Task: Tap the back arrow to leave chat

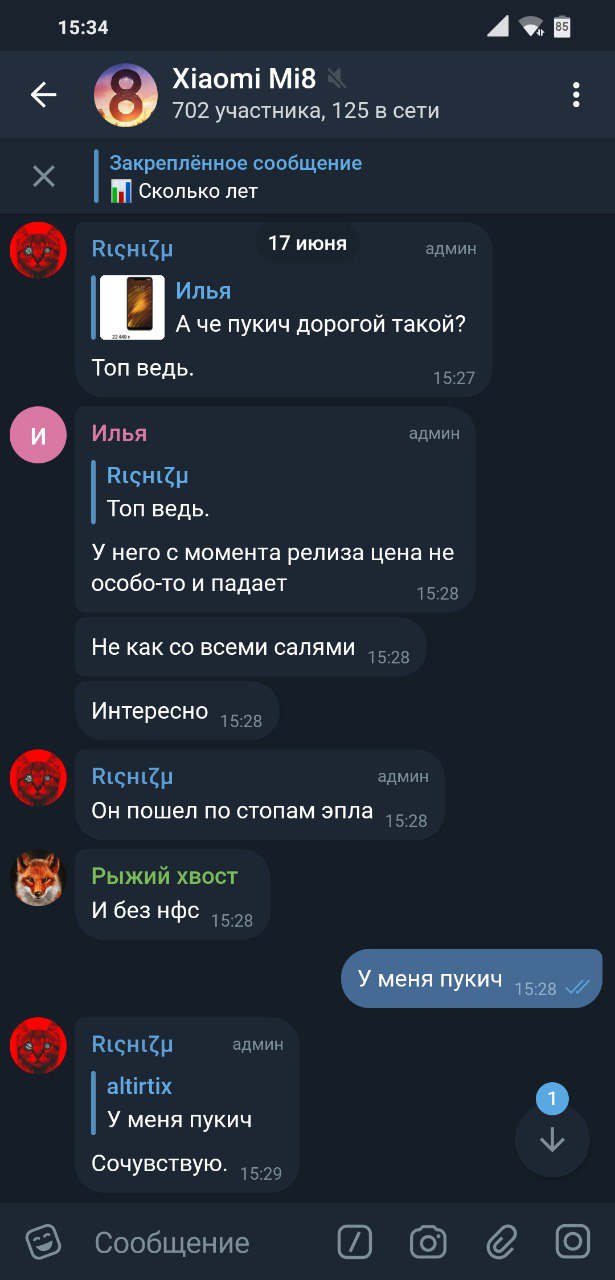Action: tap(43, 95)
